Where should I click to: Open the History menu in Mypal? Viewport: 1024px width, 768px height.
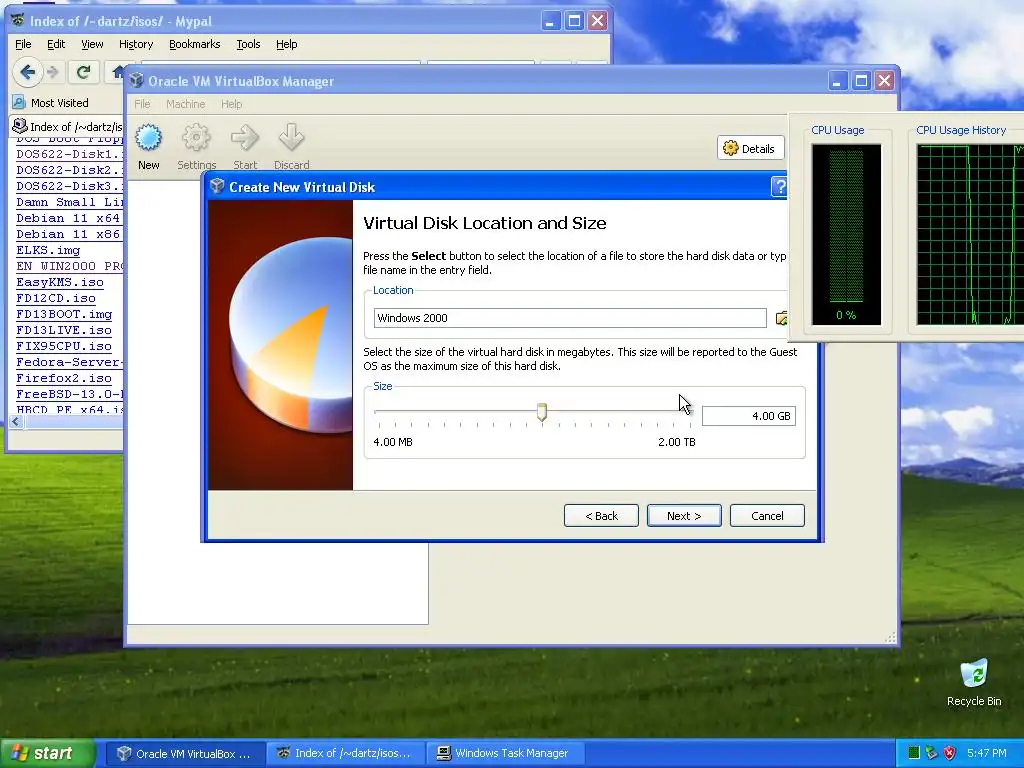click(136, 44)
